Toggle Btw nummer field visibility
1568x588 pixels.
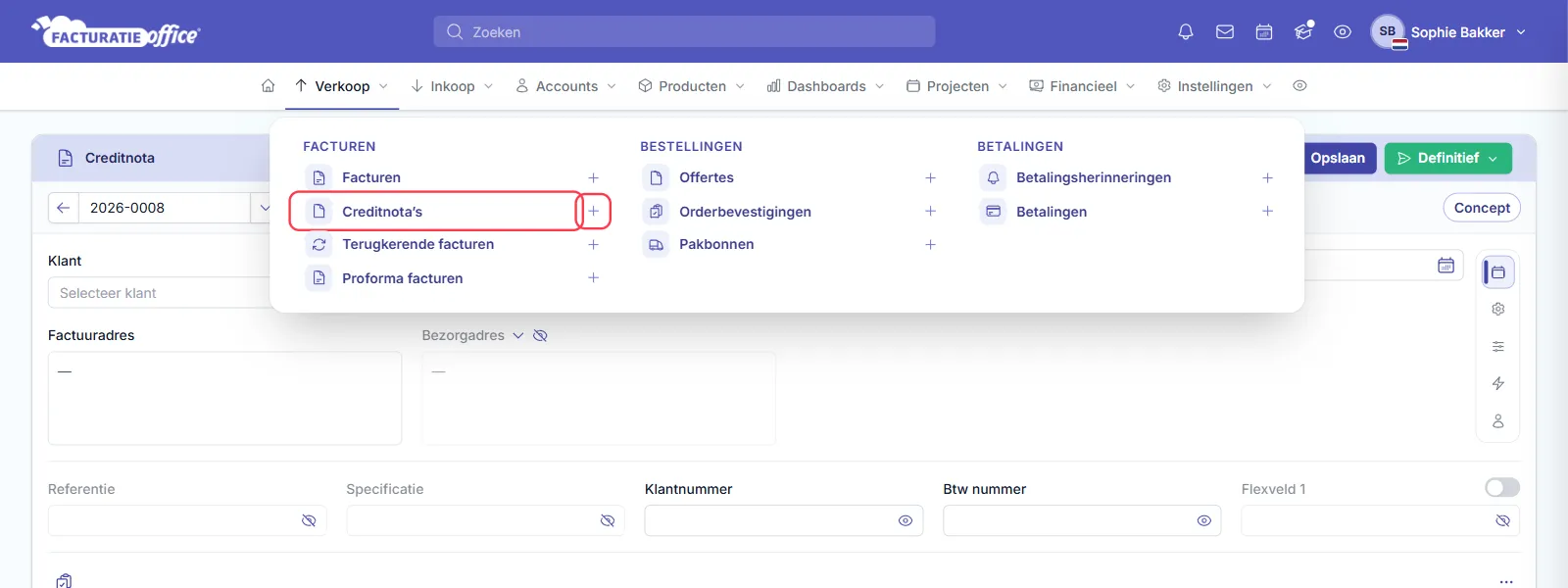[1204, 520]
